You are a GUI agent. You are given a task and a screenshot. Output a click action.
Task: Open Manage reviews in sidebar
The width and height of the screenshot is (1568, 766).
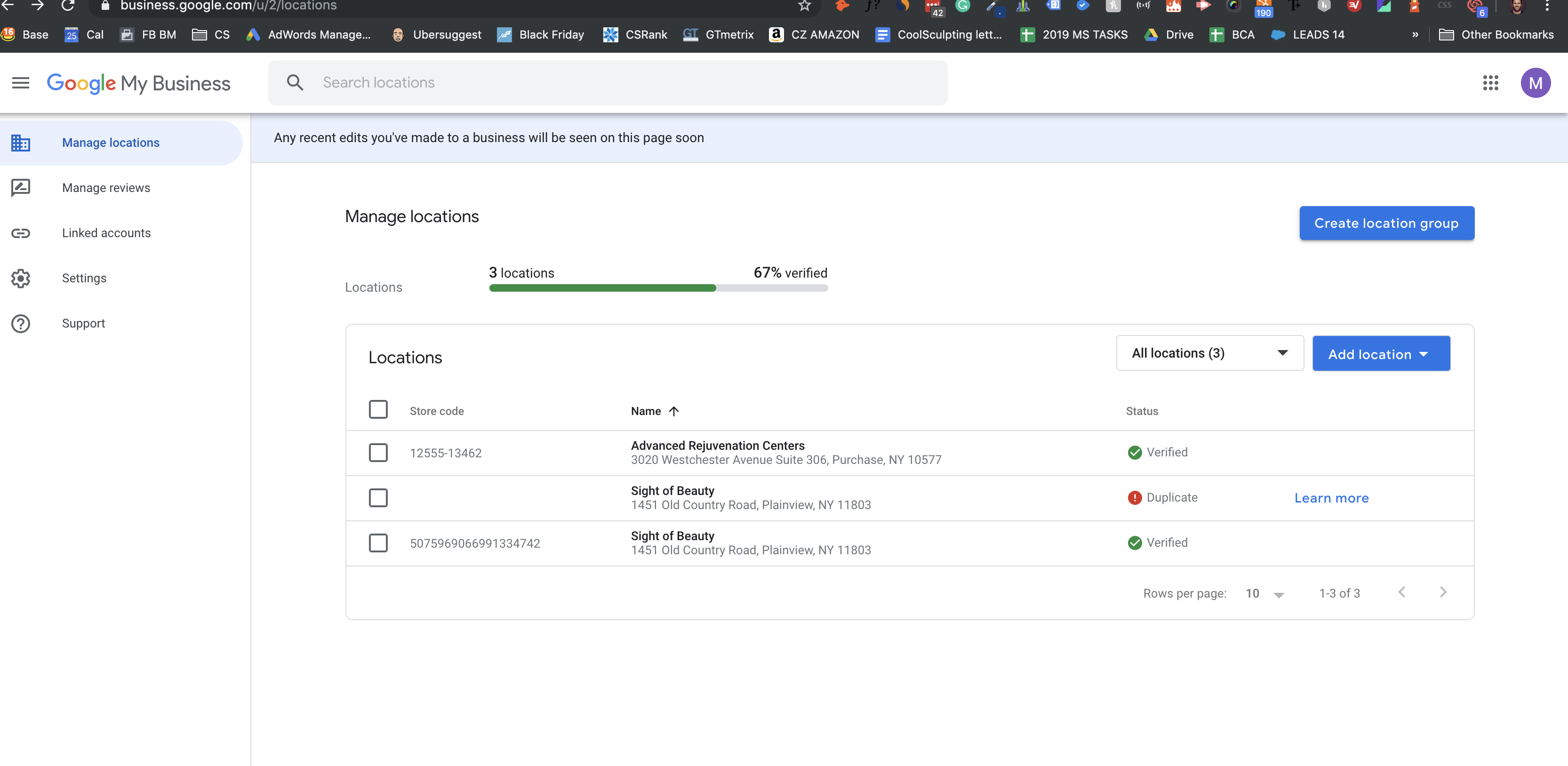[106, 188]
